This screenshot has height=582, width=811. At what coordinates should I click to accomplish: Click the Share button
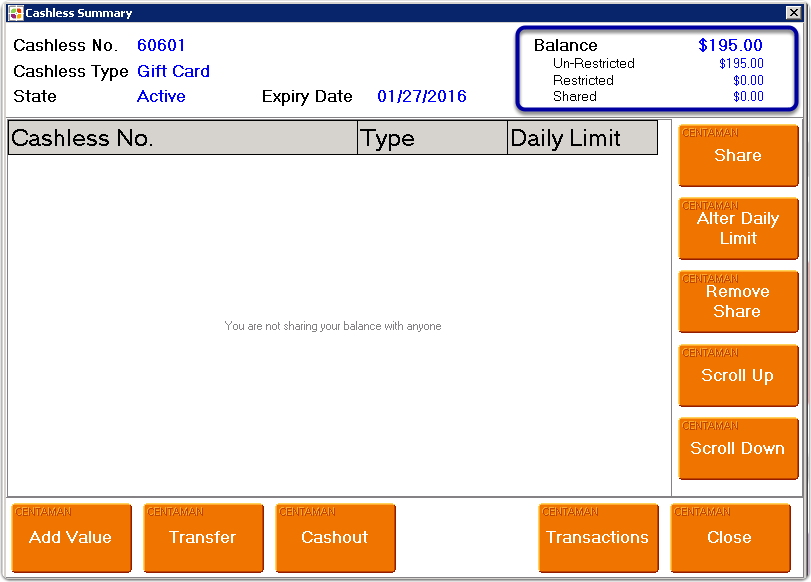pyautogui.click(x=738, y=156)
